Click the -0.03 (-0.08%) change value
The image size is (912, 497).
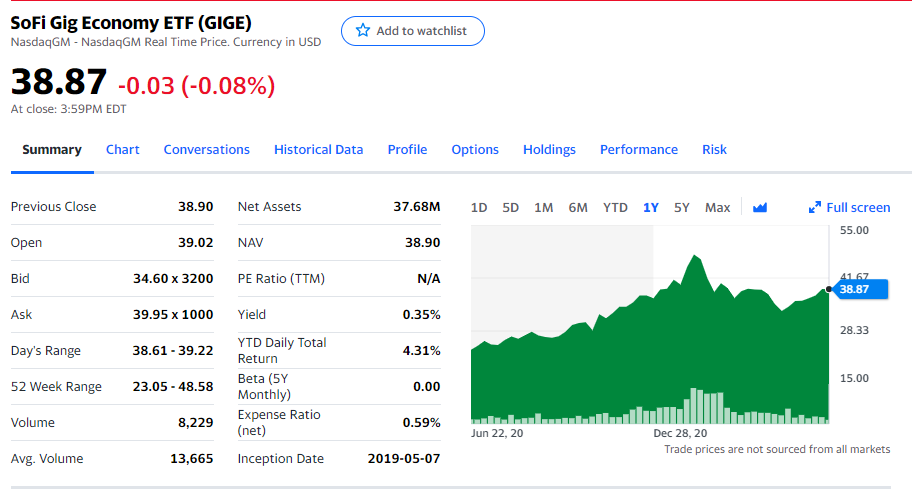click(197, 86)
